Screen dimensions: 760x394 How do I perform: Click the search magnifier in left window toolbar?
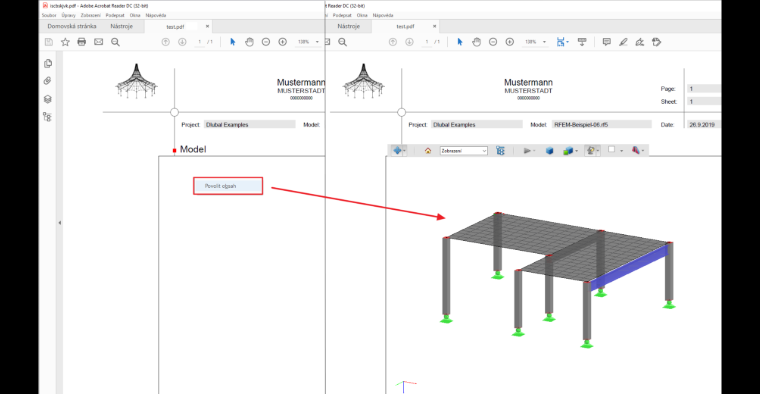(x=115, y=42)
